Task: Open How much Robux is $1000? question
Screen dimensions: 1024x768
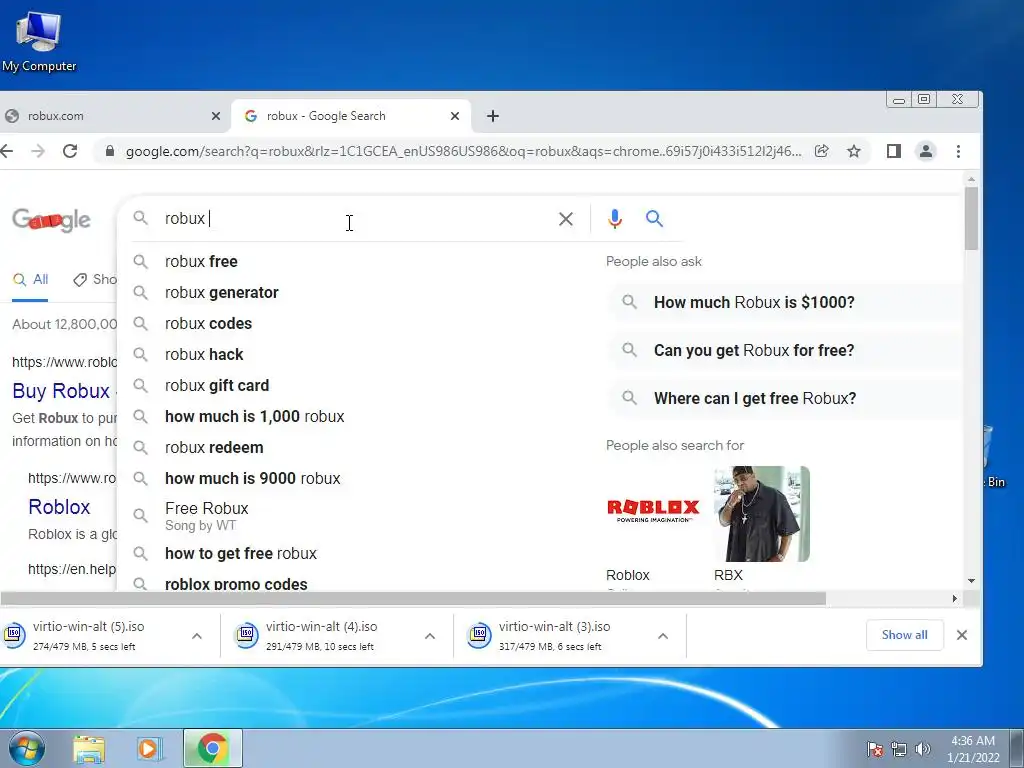Action: [x=784, y=302]
